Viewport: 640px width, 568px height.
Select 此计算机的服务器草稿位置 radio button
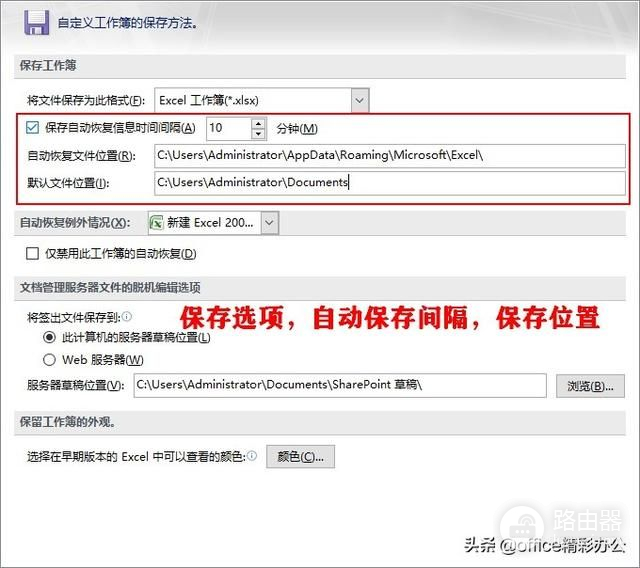49,338
